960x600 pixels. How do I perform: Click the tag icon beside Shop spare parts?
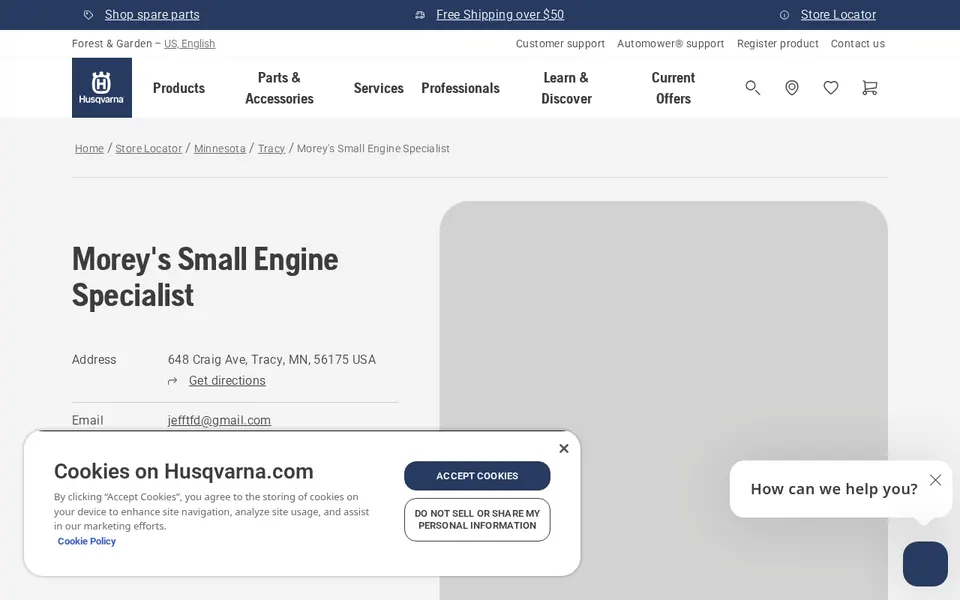(89, 15)
